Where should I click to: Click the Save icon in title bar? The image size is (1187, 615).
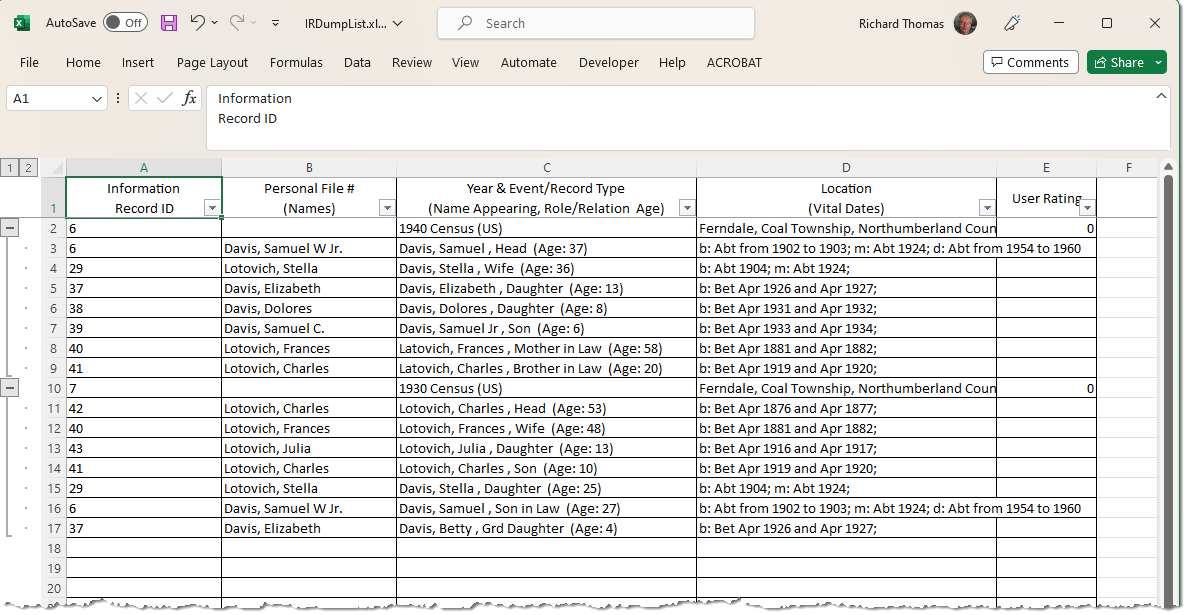click(x=169, y=23)
